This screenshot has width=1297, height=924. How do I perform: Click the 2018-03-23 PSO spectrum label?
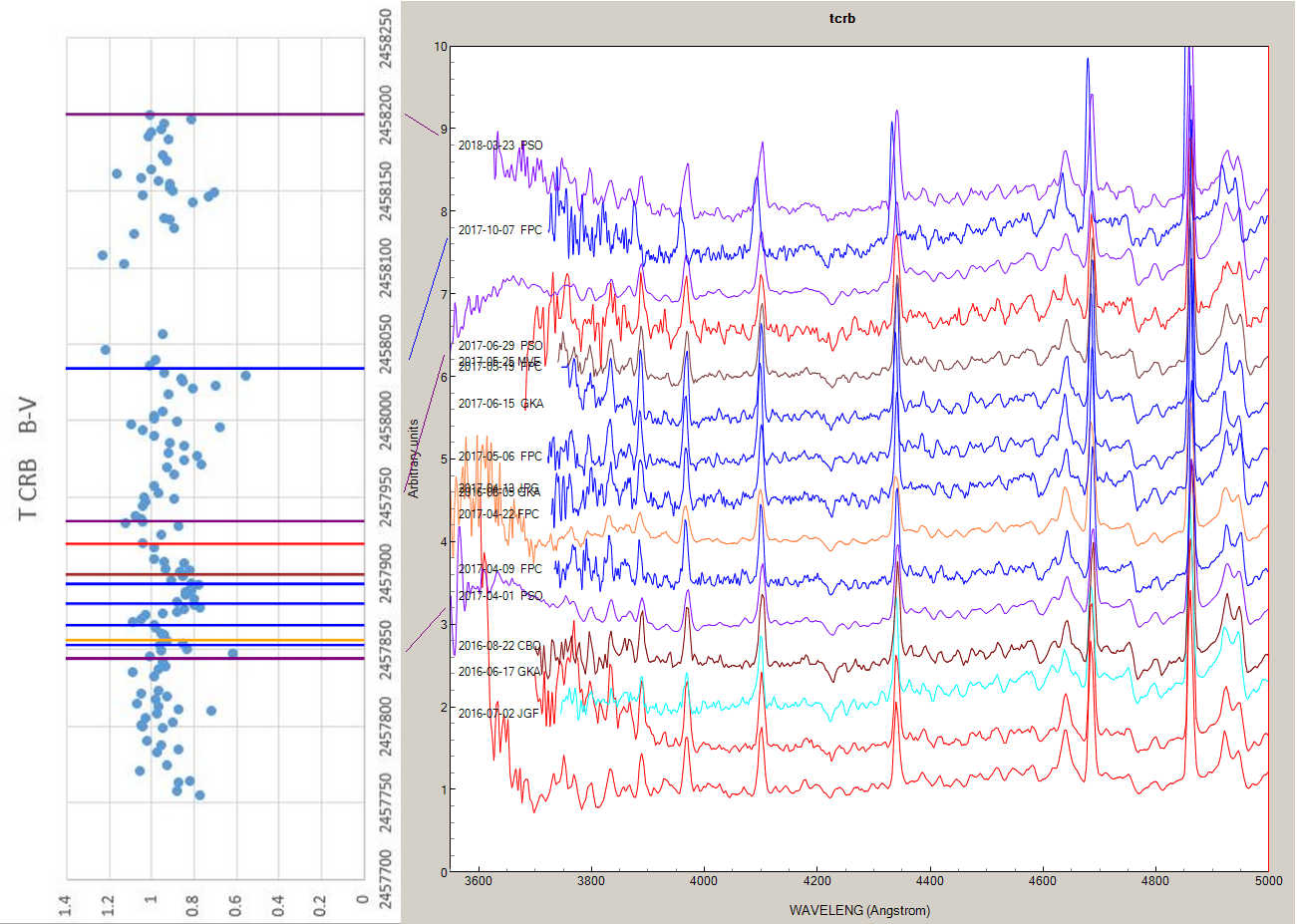(x=500, y=146)
